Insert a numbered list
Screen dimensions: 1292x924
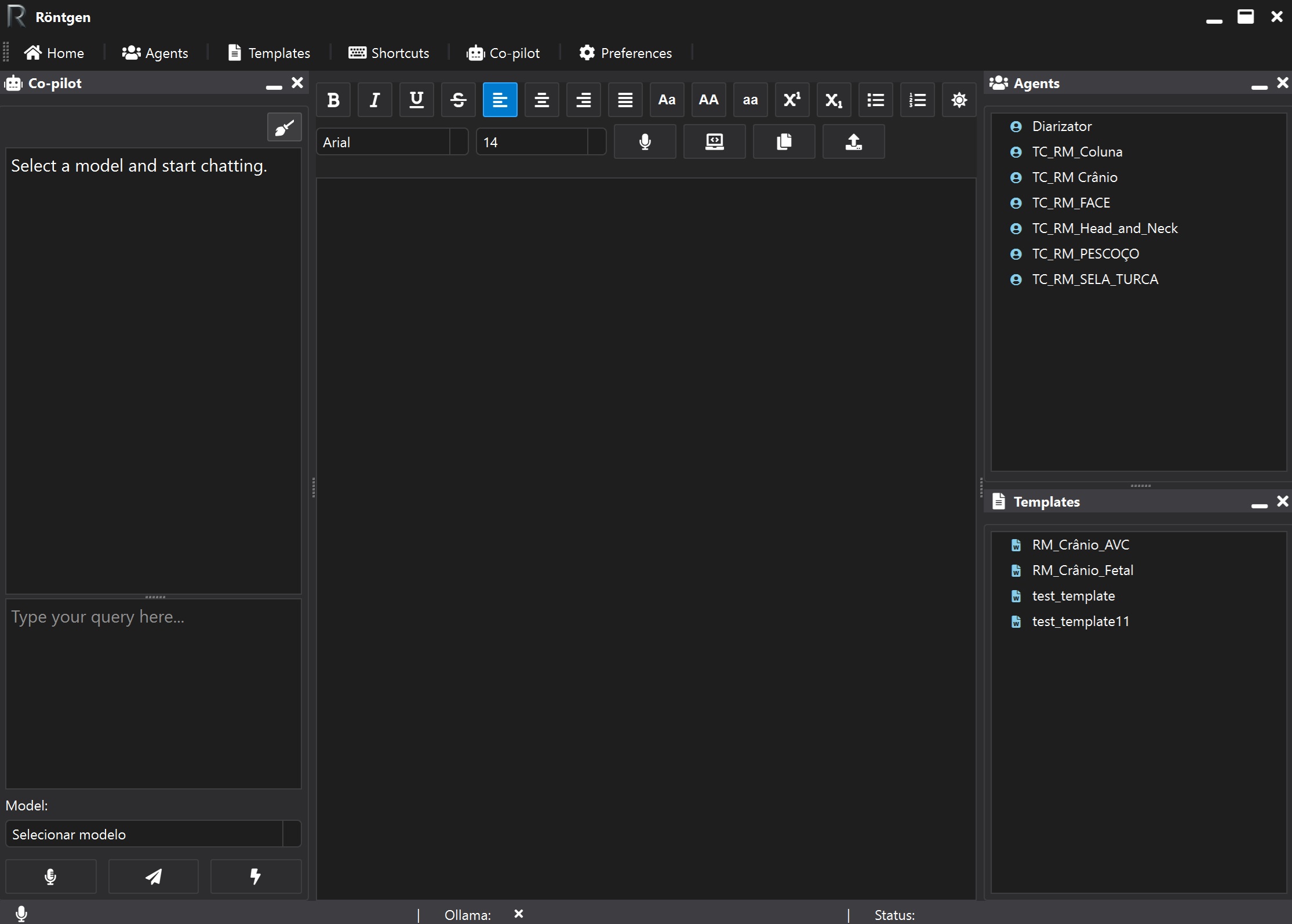coord(918,100)
